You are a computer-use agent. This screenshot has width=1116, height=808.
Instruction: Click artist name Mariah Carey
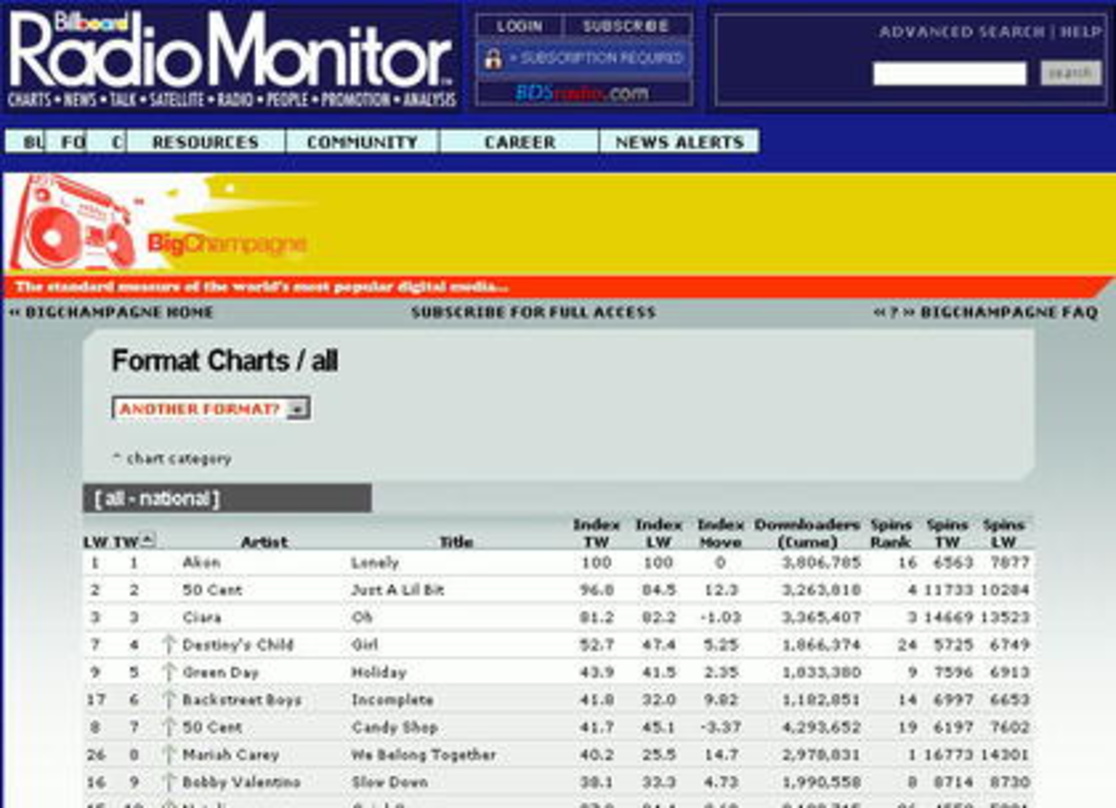231,755
